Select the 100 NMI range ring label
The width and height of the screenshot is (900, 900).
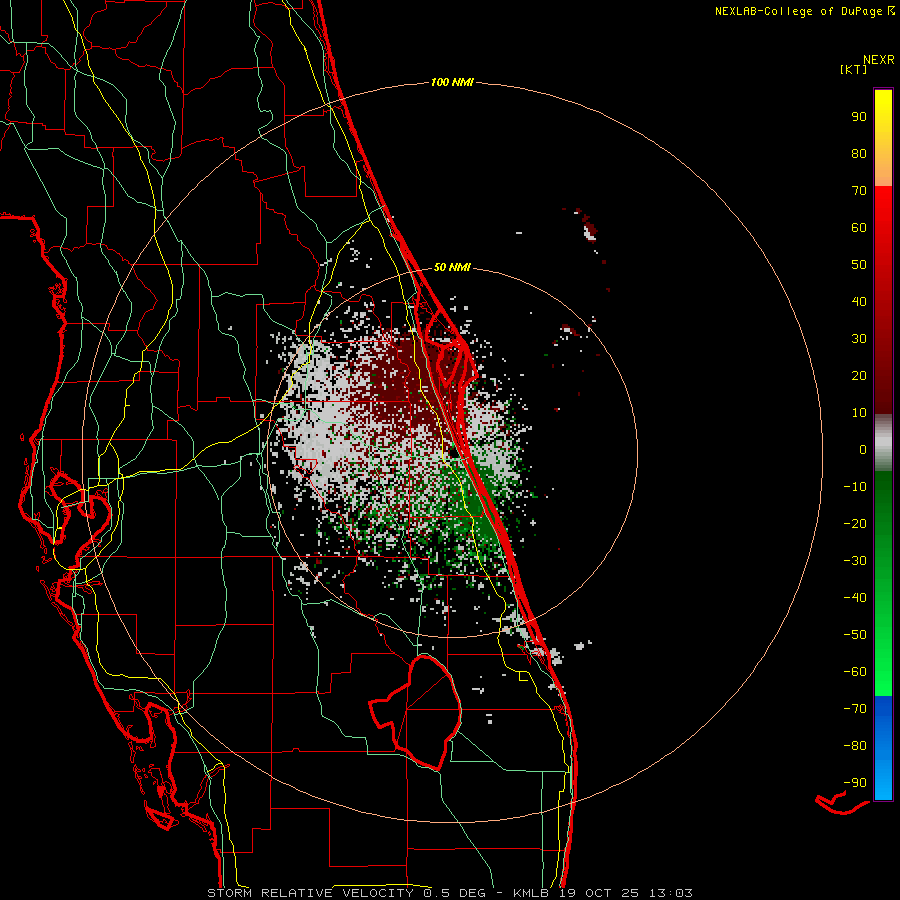[x=452, y=82]
